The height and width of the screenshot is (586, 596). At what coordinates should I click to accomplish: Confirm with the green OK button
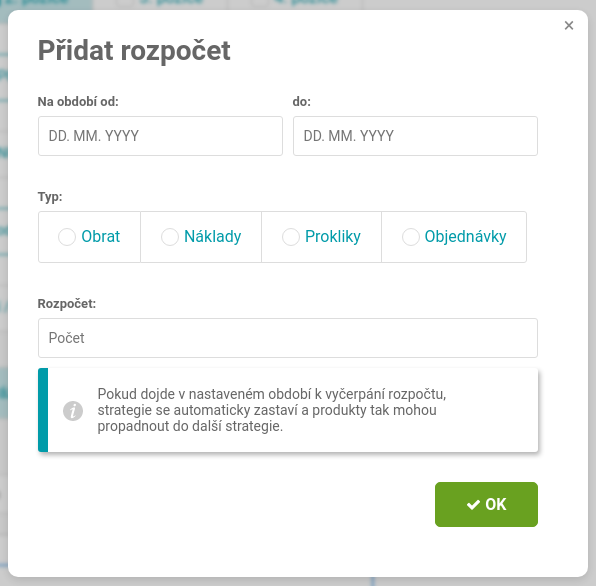486,504
